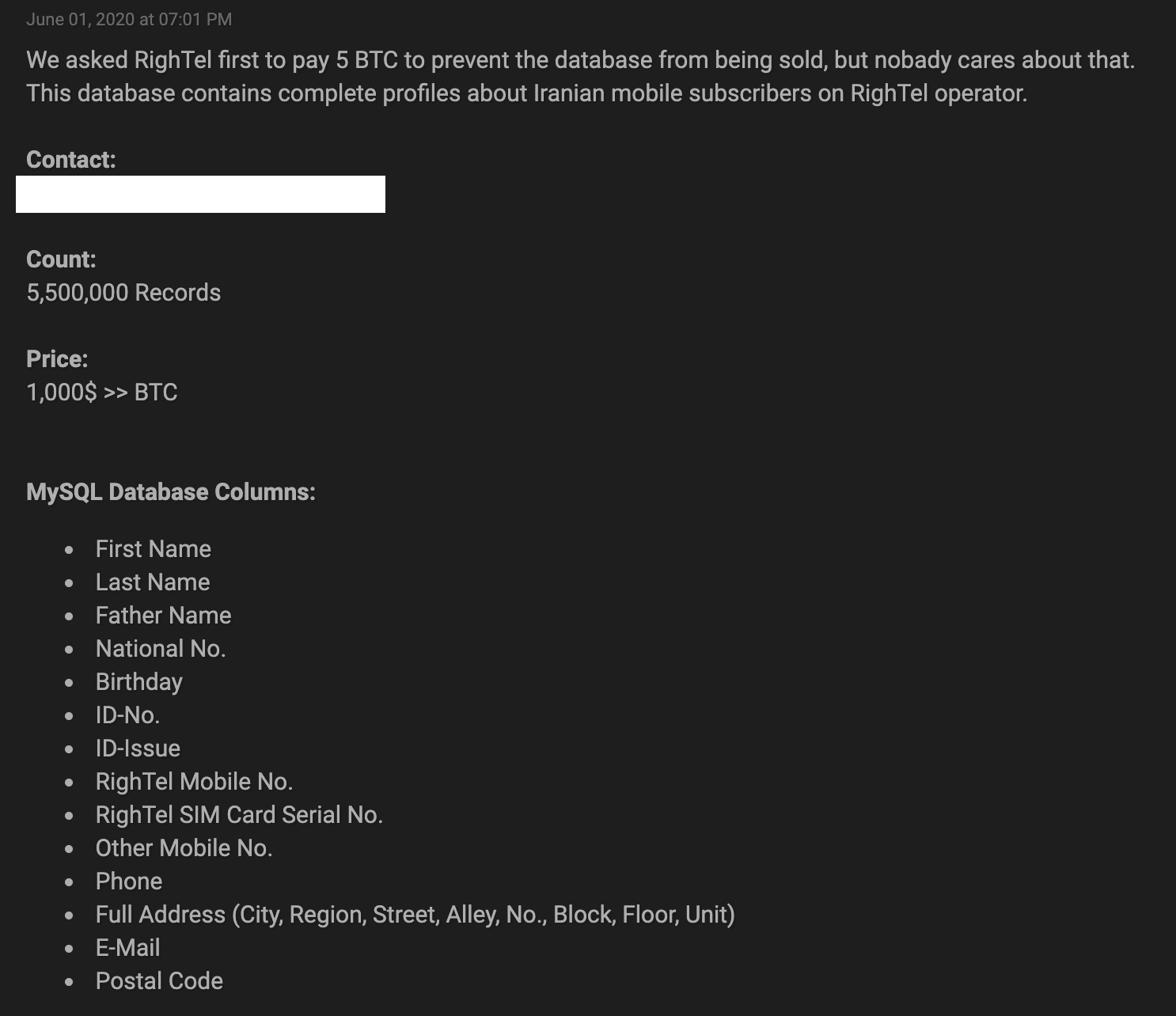Select the ID-Issue list item
The image size is (1176, 1016).
pyautogui.click(x=138, y=749)
